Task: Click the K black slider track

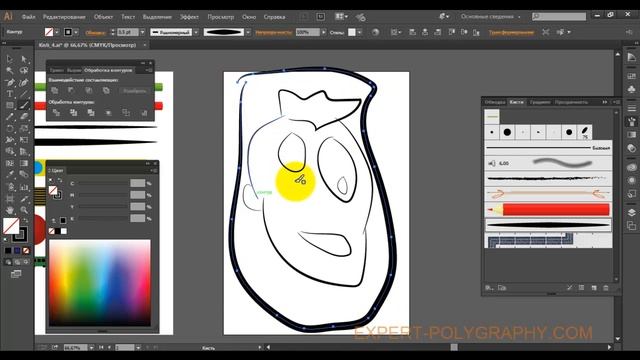Action: point(104,219)
